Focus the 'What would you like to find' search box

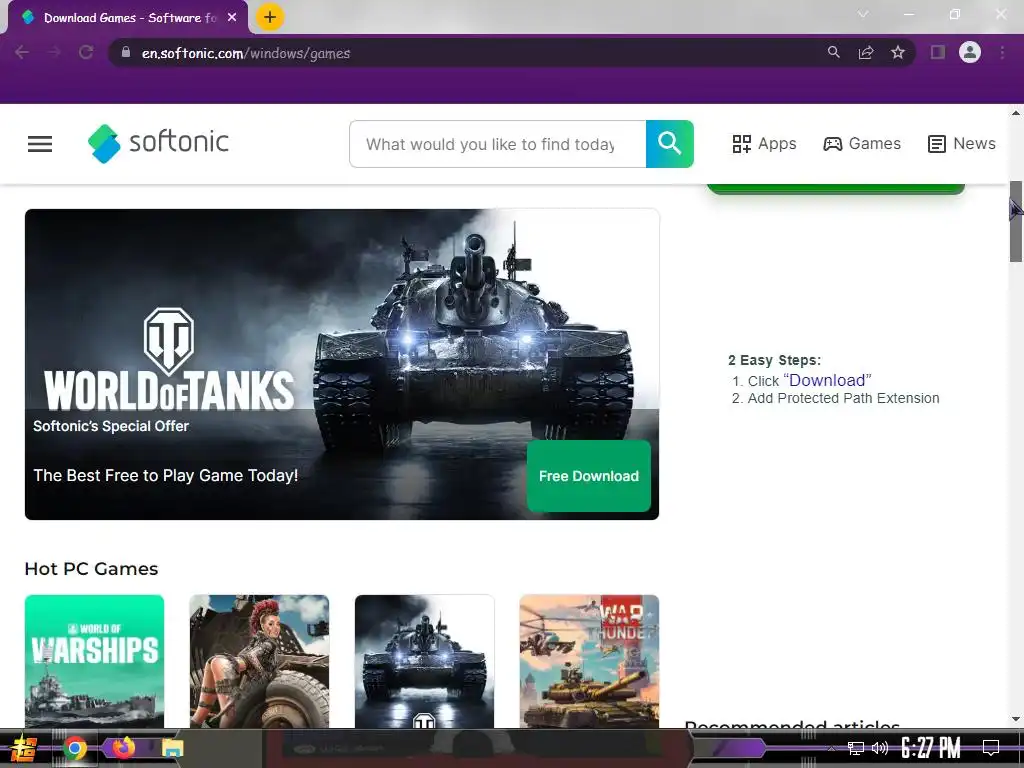(x=498, y=144)
